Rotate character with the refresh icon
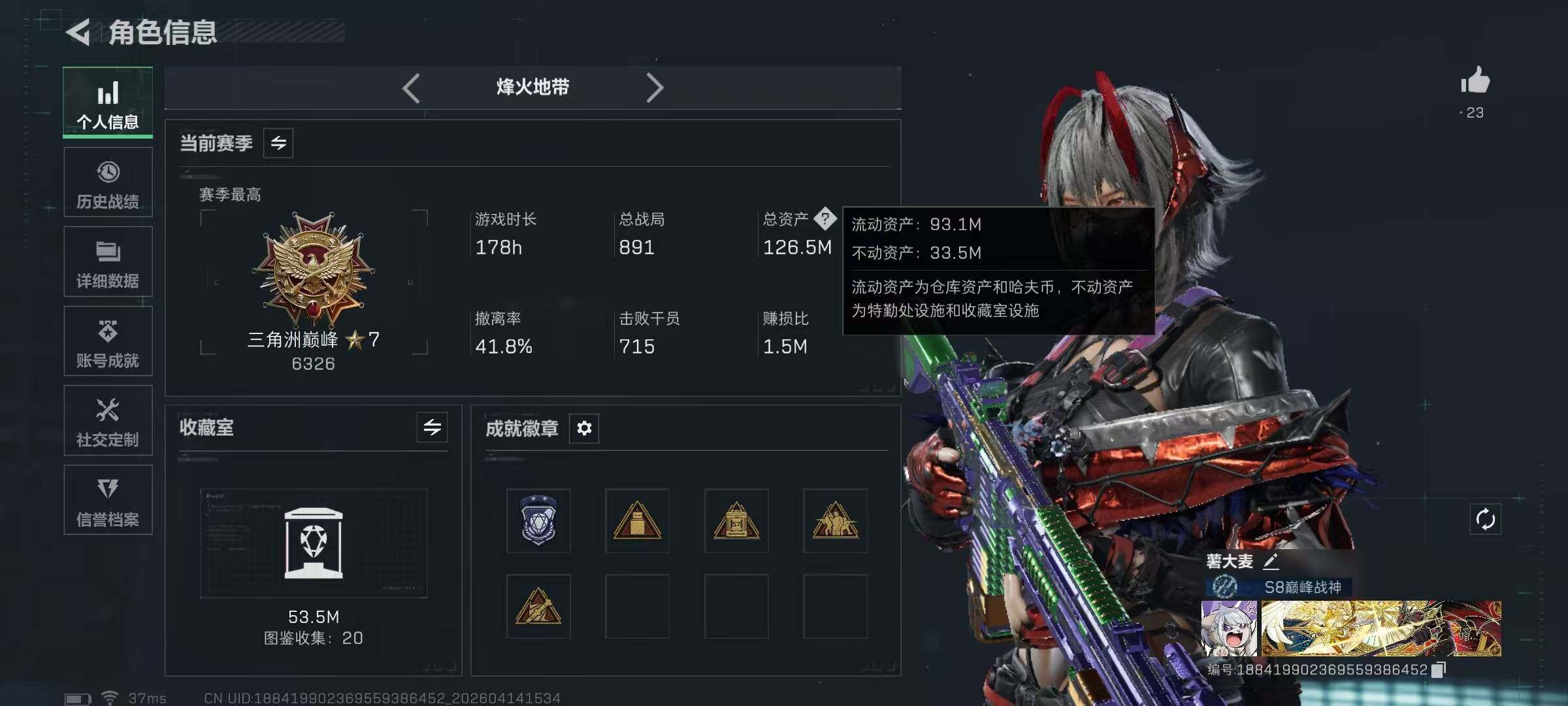Viewport: 1568px width, 706px height. click(x=1485, y=520)
